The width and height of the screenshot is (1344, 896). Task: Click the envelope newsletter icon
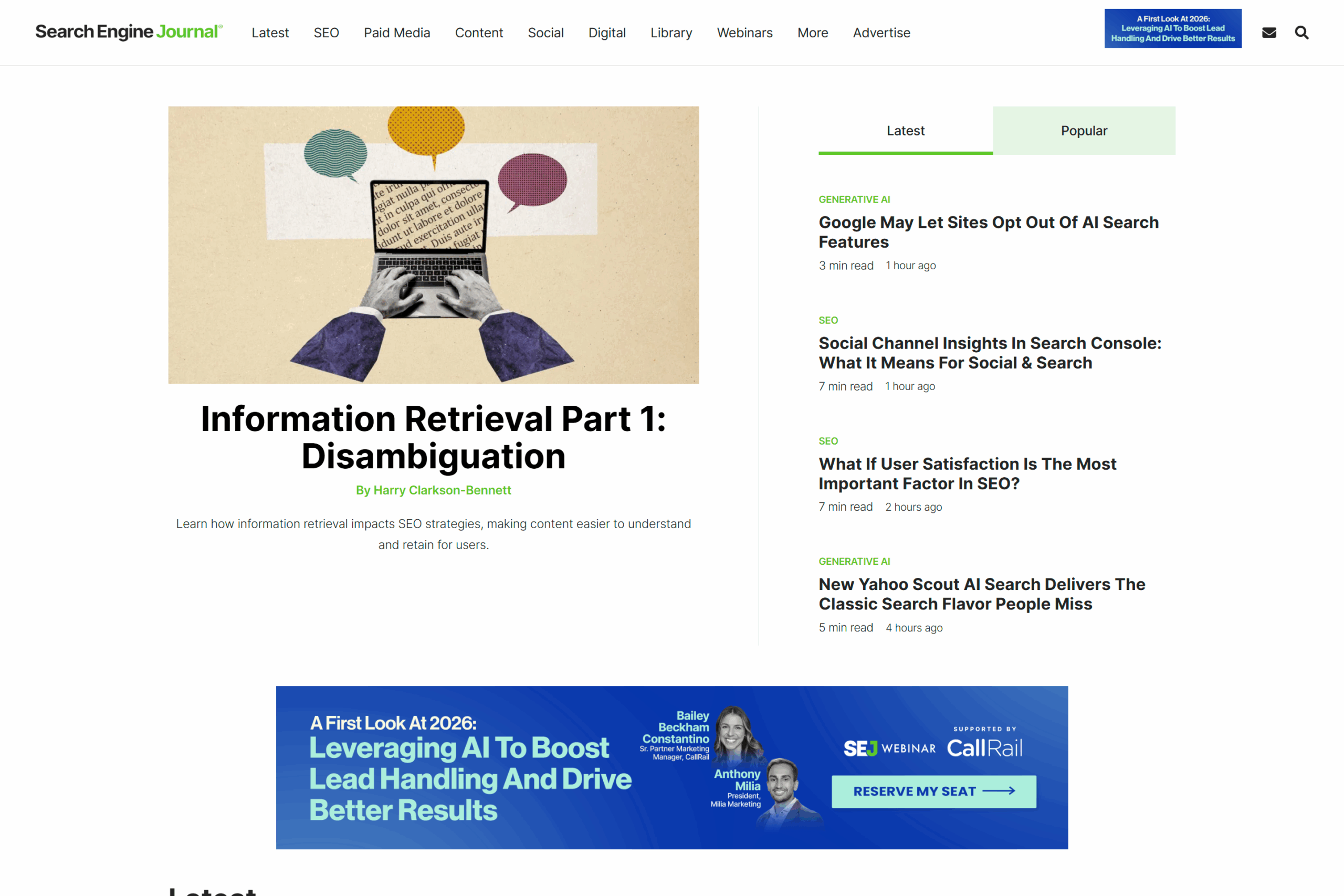pyautogui.click(x=1268, y=33)
